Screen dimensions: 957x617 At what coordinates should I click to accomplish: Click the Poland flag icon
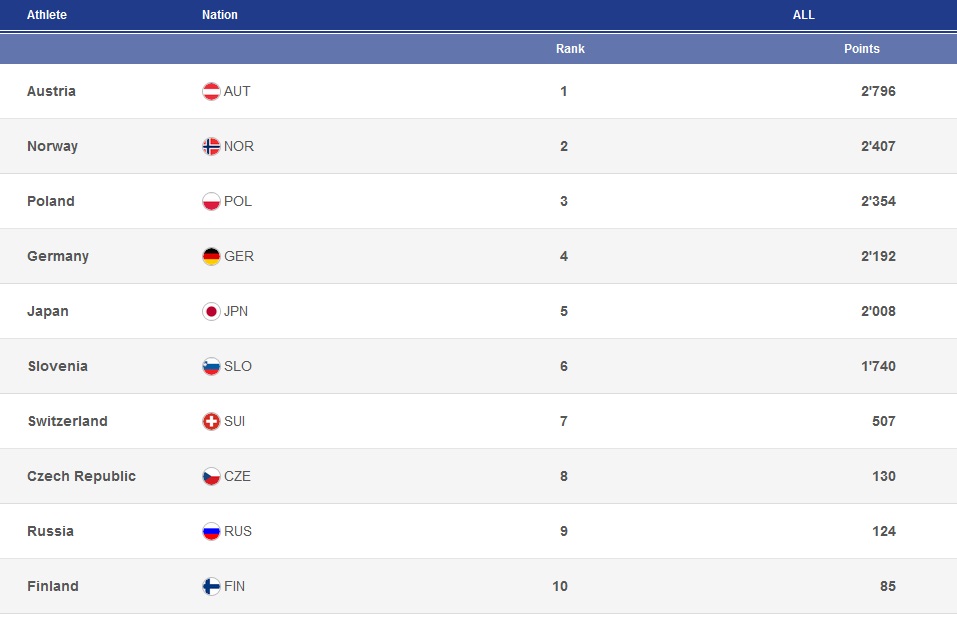(x=211, y=201)
